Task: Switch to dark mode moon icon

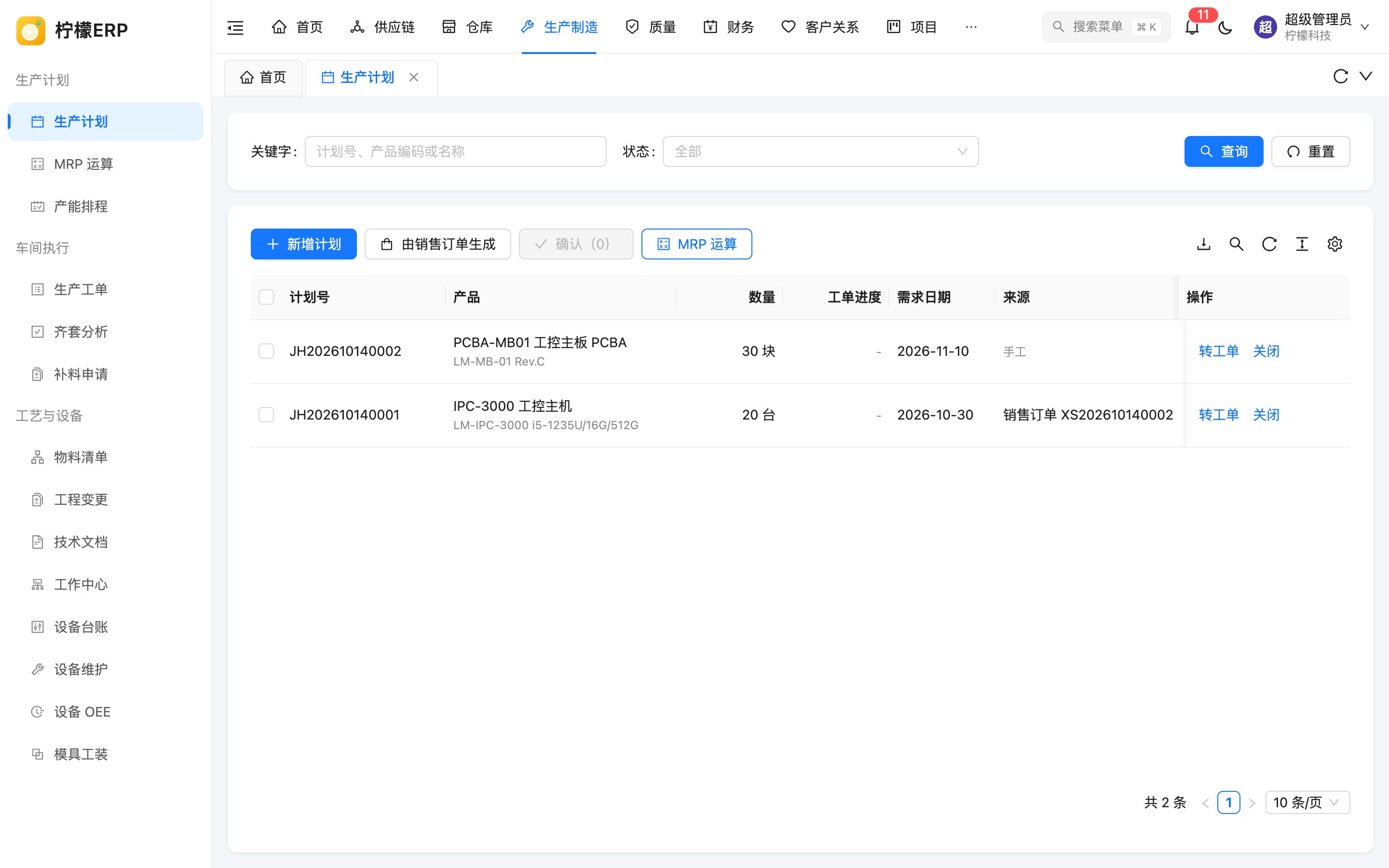Action: click(x=1225, y=27)
